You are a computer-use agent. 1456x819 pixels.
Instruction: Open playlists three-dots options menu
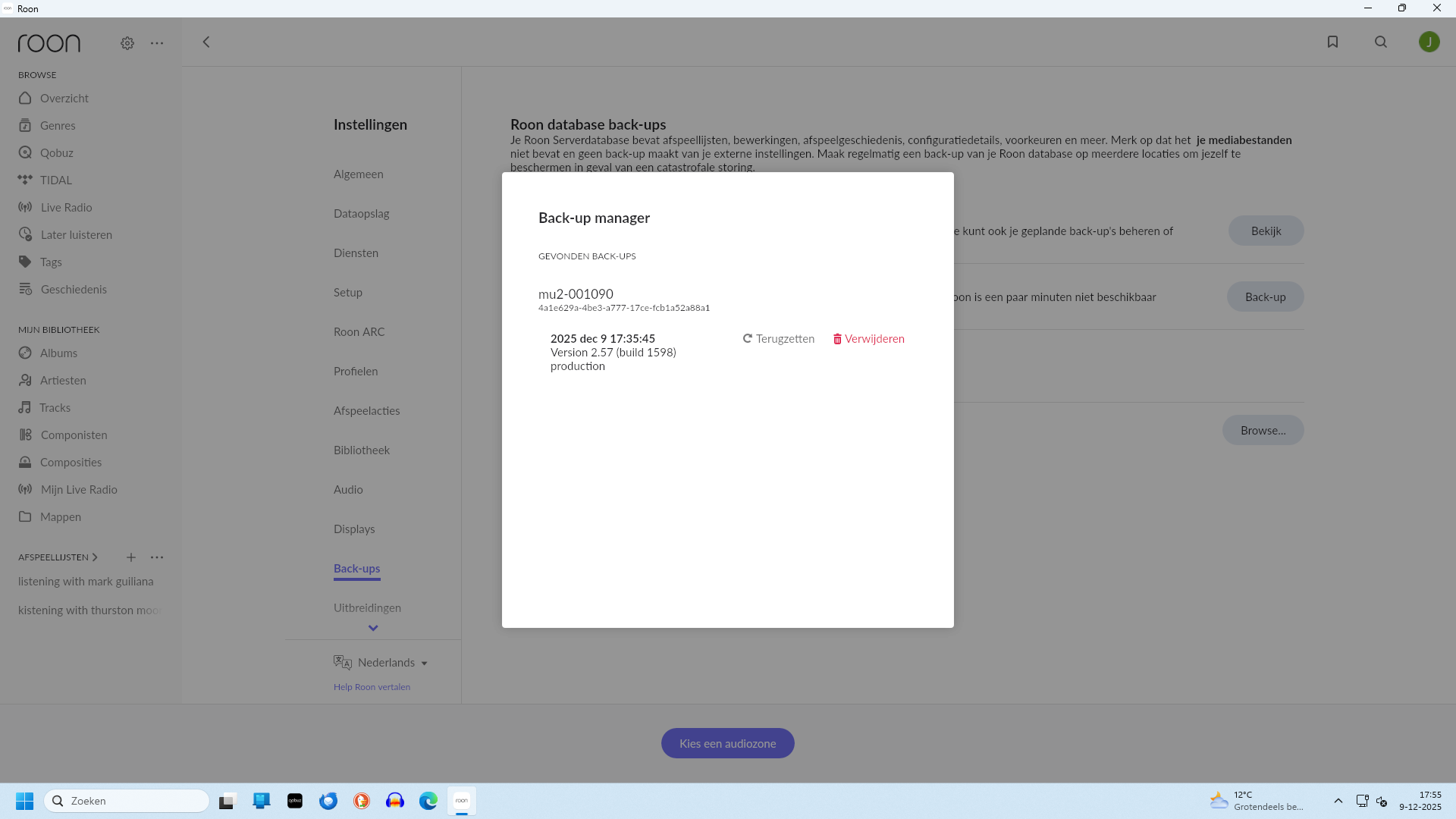click(157, 557)
